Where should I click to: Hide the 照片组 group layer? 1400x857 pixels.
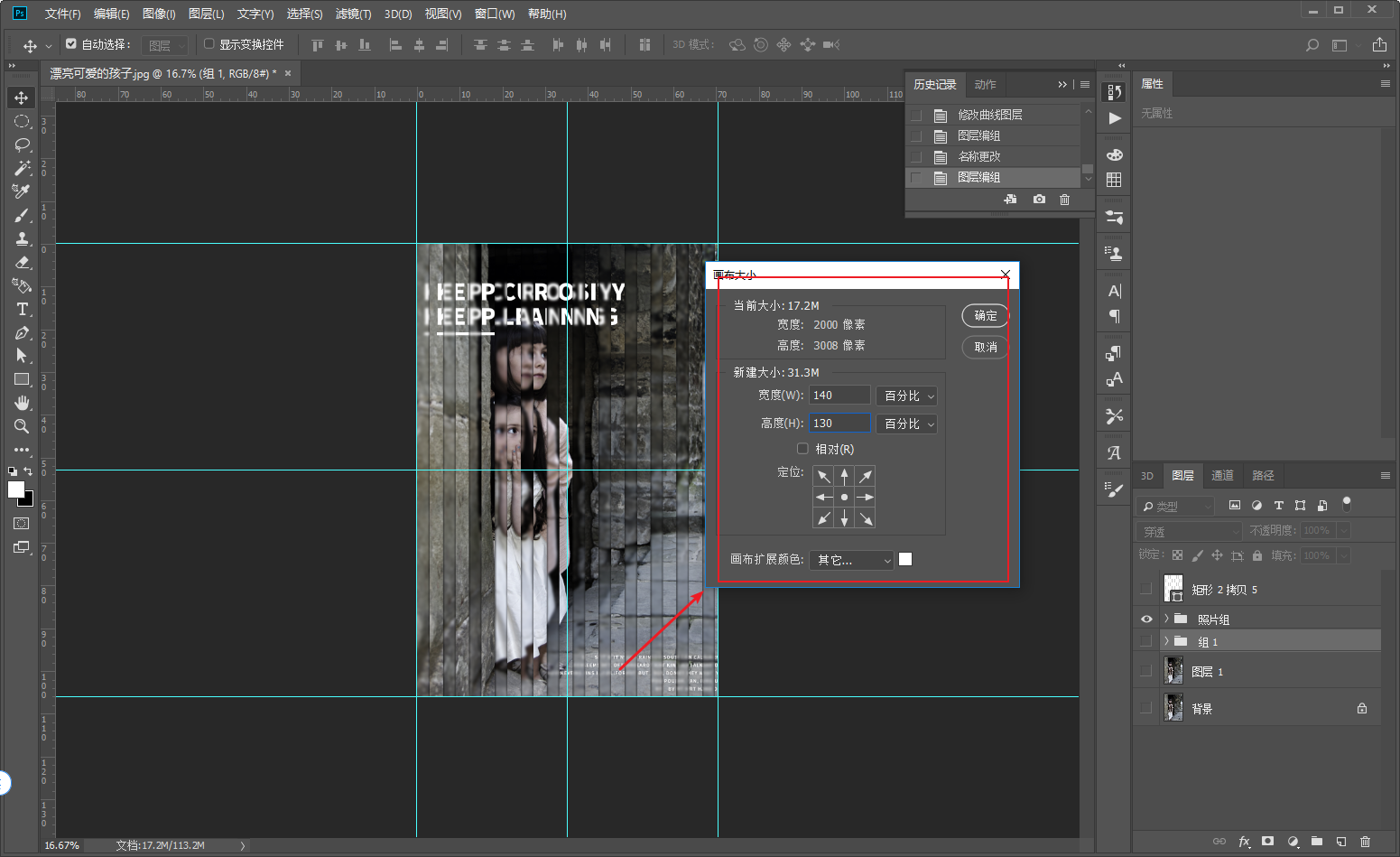click(x=1146, y=619)
